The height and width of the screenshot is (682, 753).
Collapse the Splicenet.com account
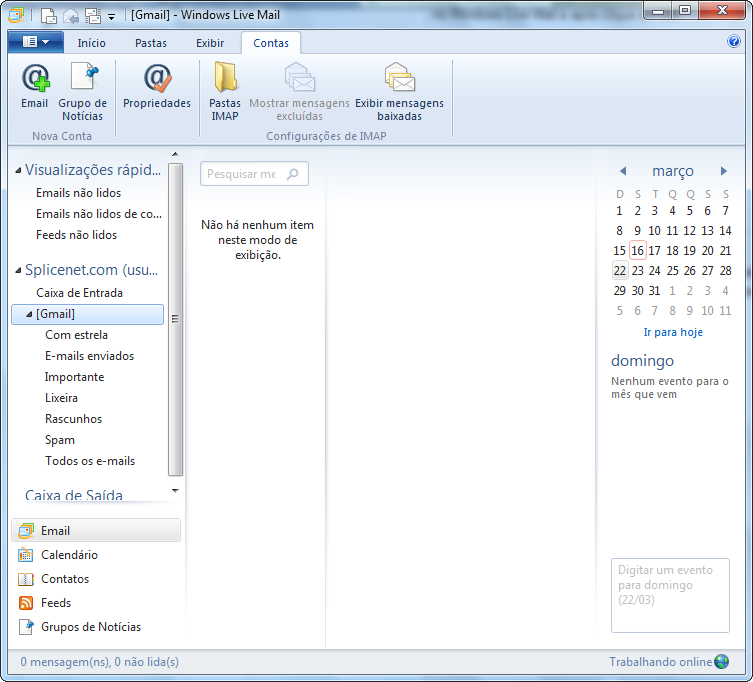point(18,270)
